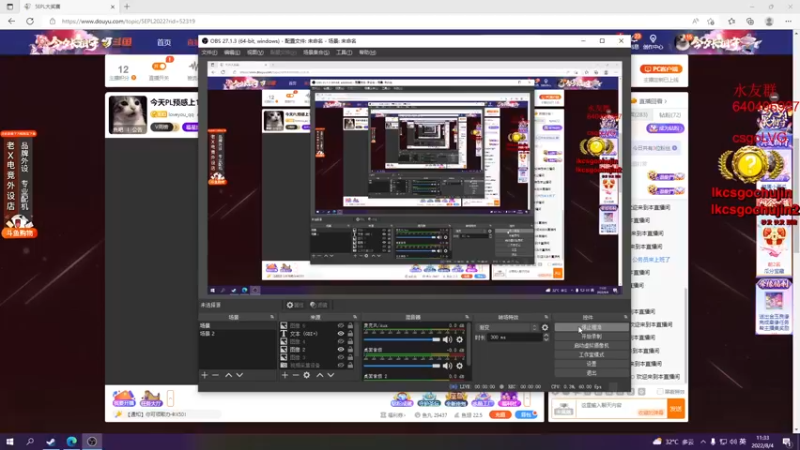The image size is (800, 450).
Task: Open OBS 设置 settings button
Action: [591, 364]
